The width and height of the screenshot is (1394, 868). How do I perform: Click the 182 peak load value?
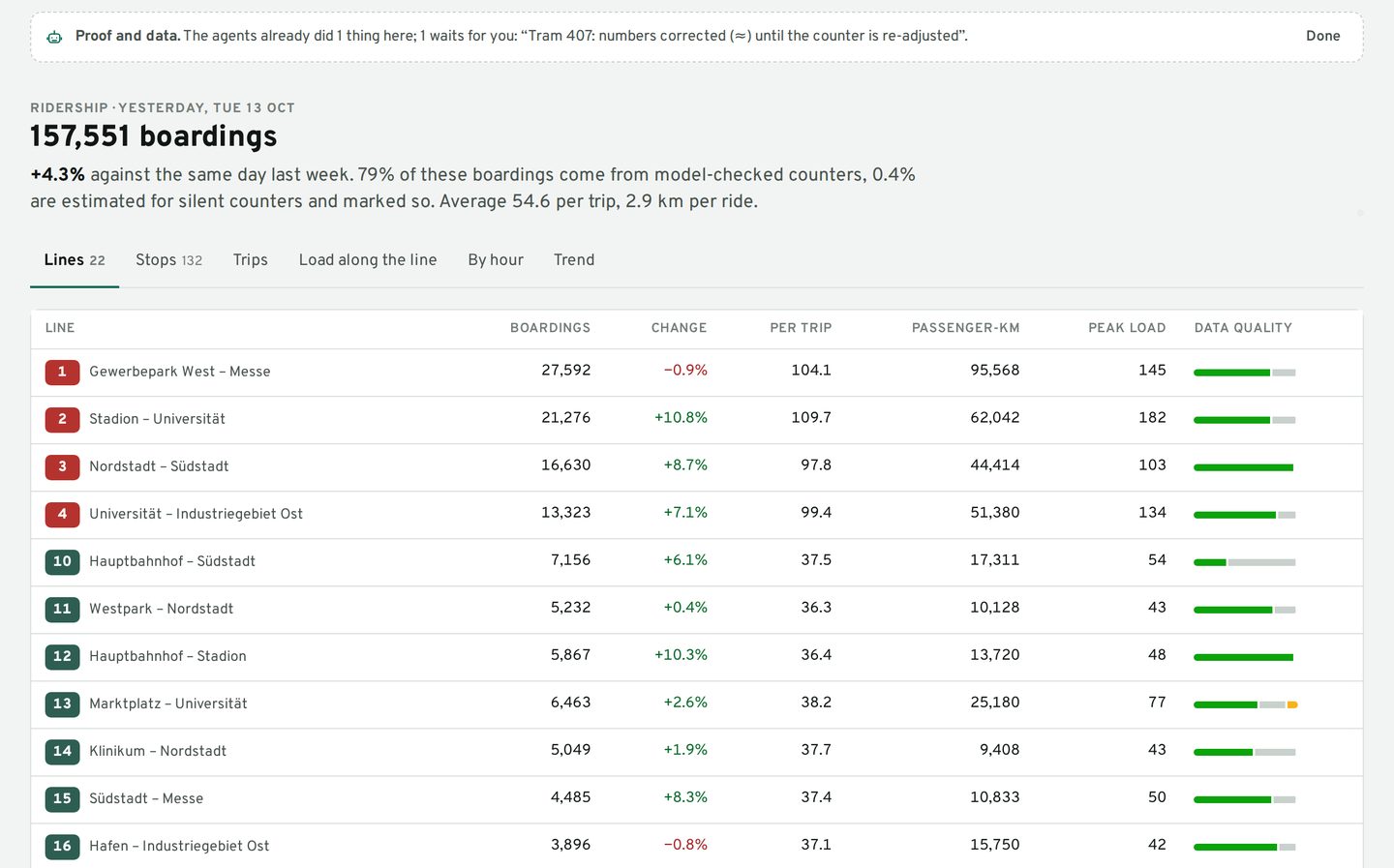click(1152, 418)
